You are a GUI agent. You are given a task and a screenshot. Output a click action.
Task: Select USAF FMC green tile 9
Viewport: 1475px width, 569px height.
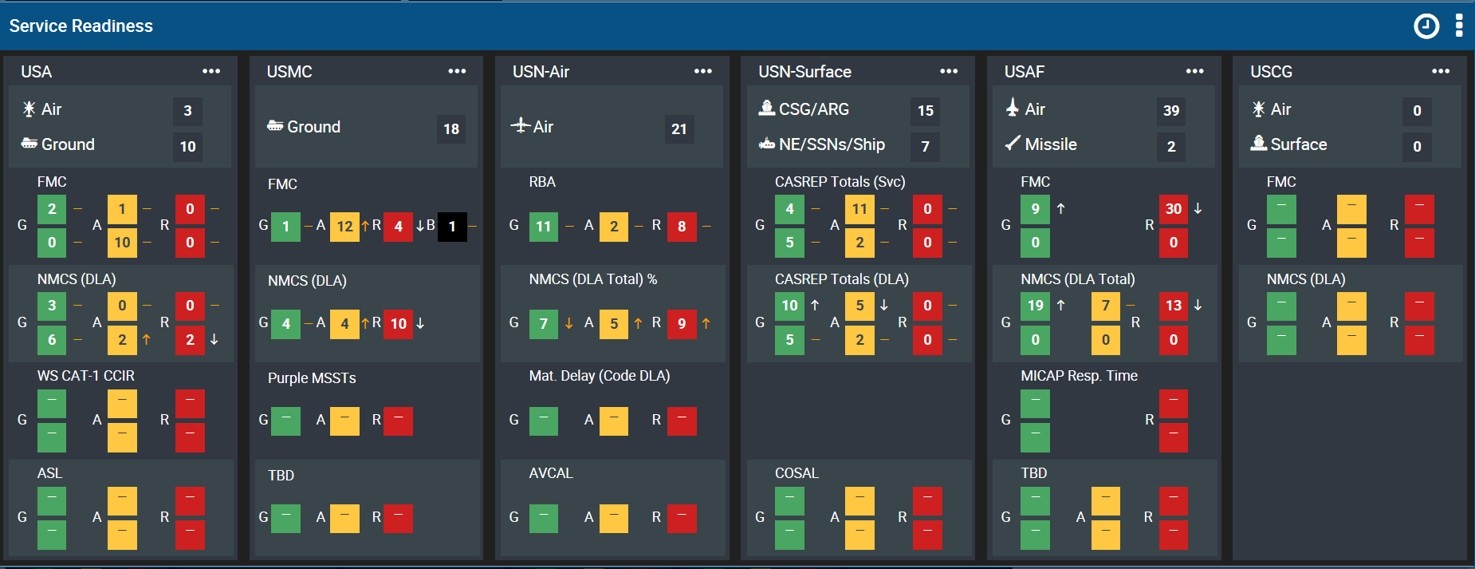pos(1035,209)
